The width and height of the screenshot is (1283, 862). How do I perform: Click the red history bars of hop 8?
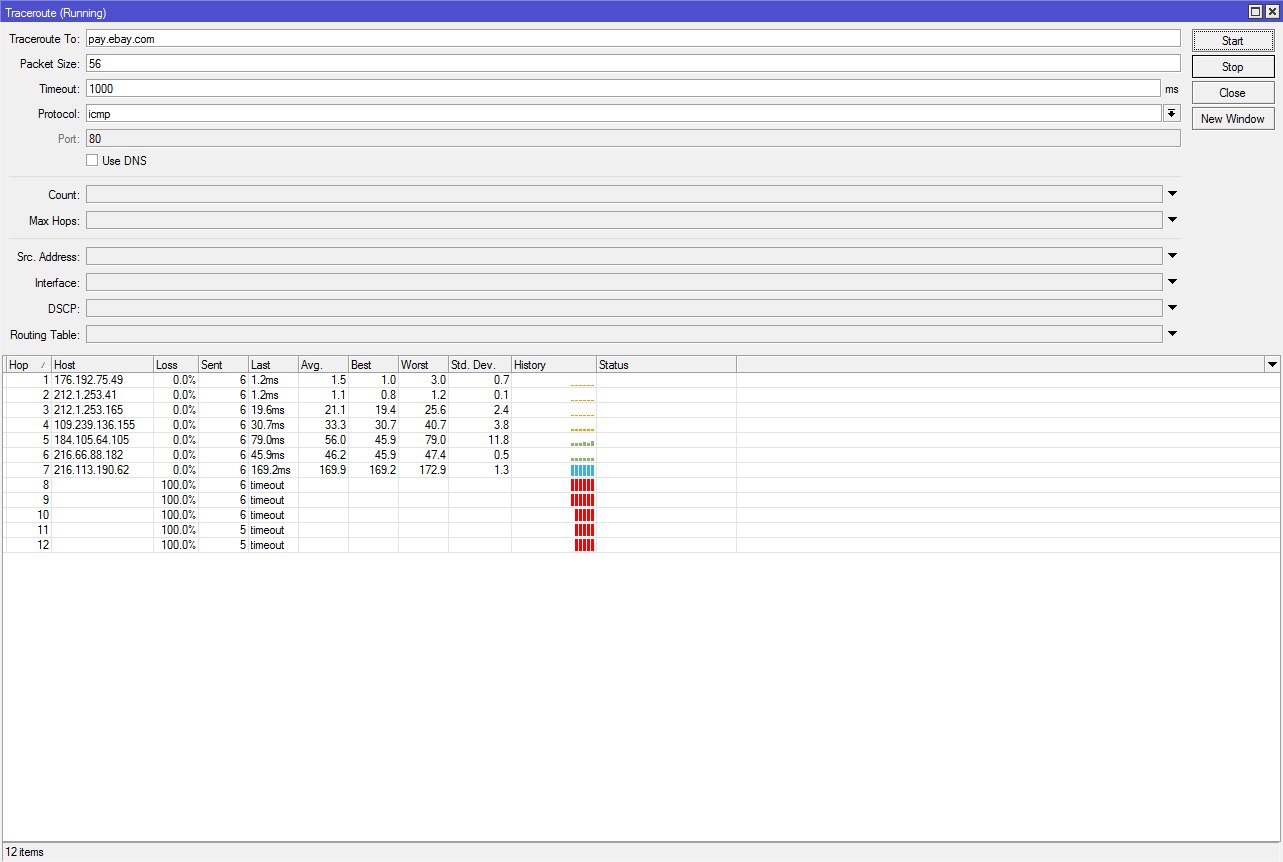[x=582, y=485]
